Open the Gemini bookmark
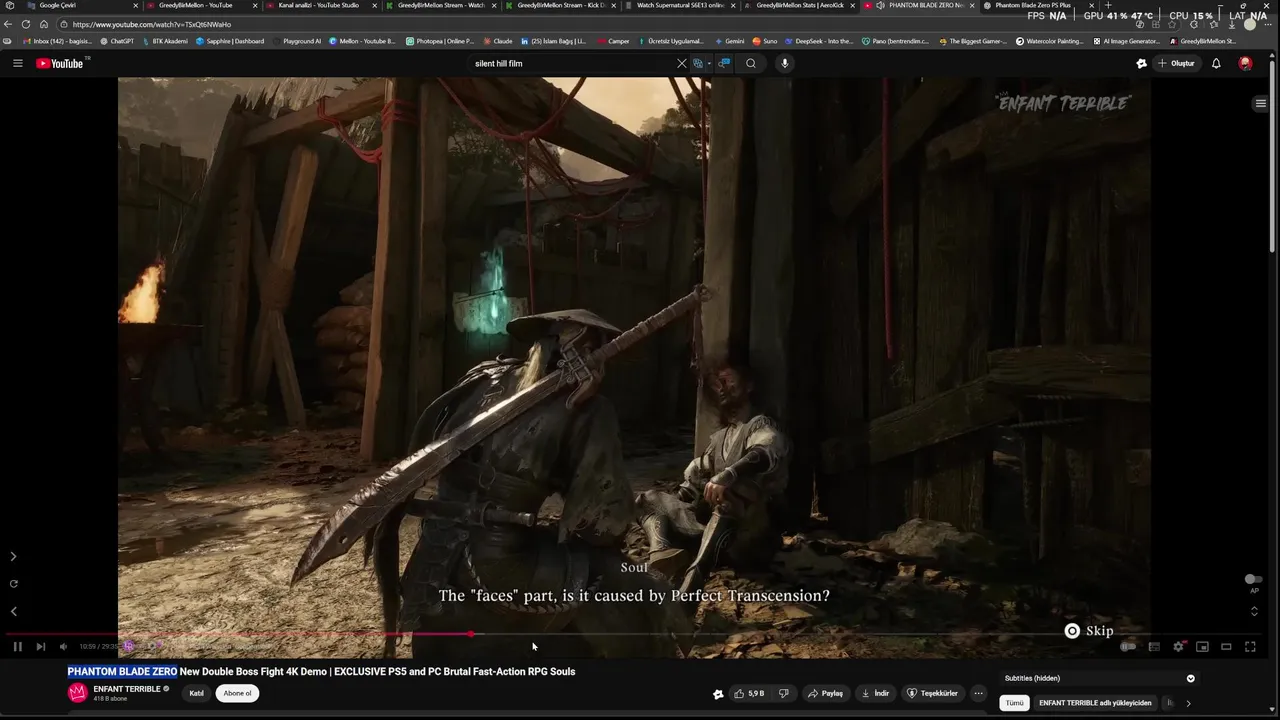 point(729,41)
